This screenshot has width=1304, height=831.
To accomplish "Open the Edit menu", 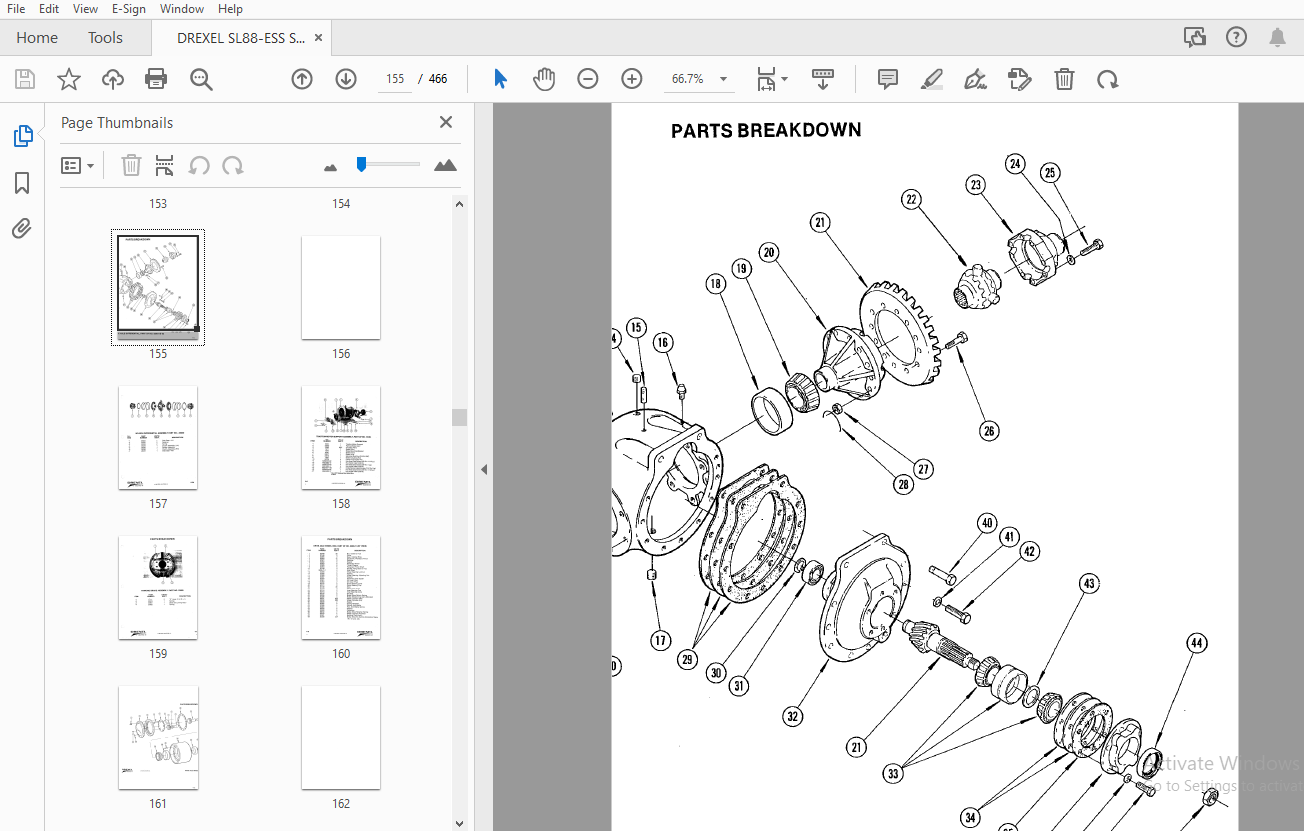I will (x=48, y=9).
